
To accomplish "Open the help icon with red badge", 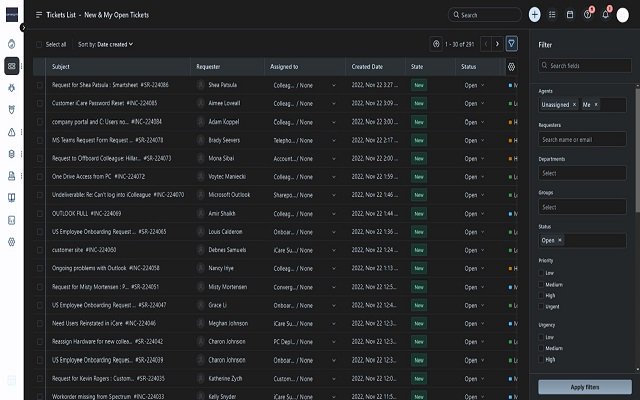I will pyautogui.click(x=587, y=15).
